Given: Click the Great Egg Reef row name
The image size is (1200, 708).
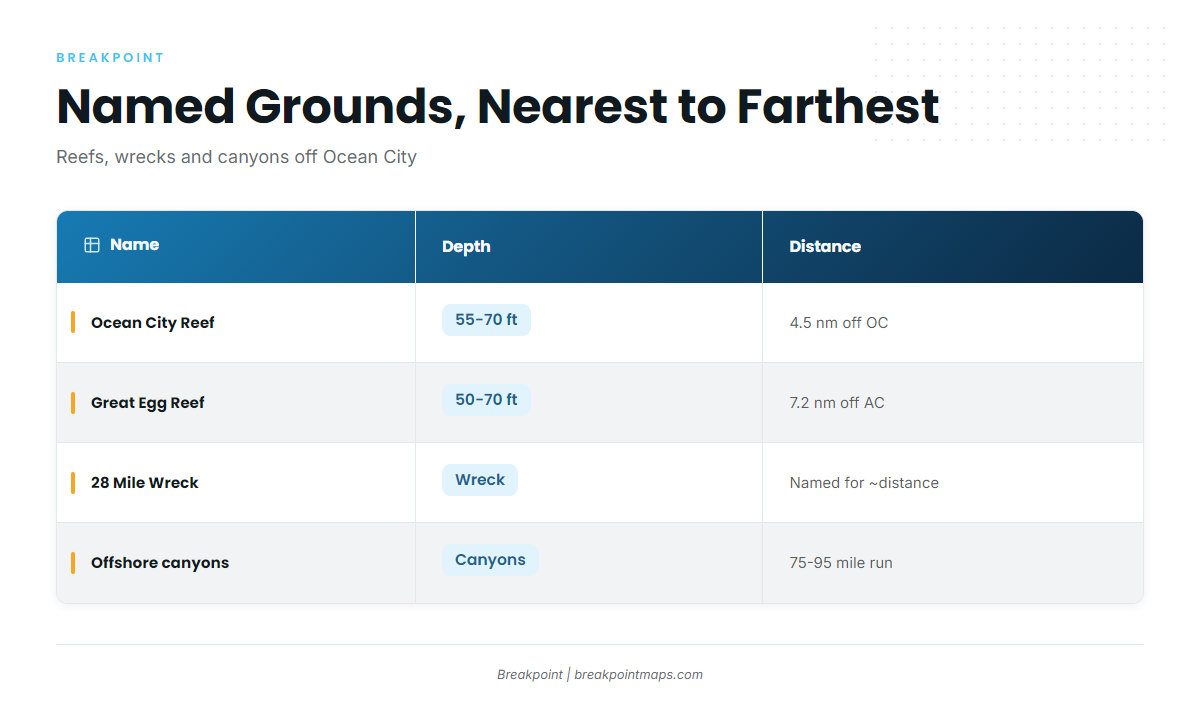Looking at the screenshot, I should coord(148,403).
